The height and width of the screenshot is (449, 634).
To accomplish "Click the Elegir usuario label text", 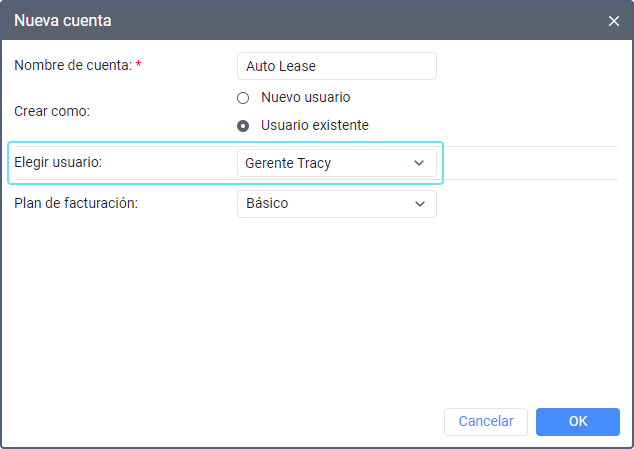I will [60, 162].
